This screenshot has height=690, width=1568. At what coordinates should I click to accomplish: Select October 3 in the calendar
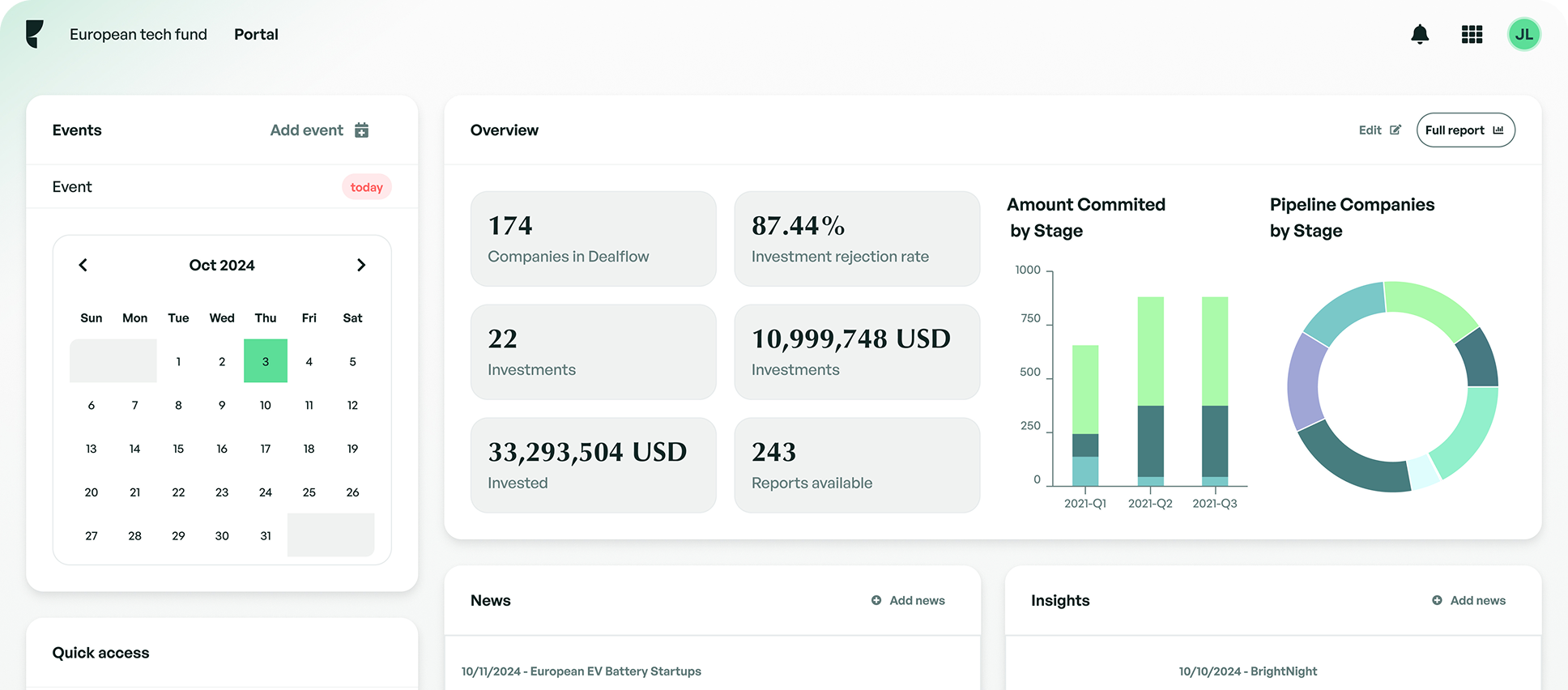pos(266,361)
